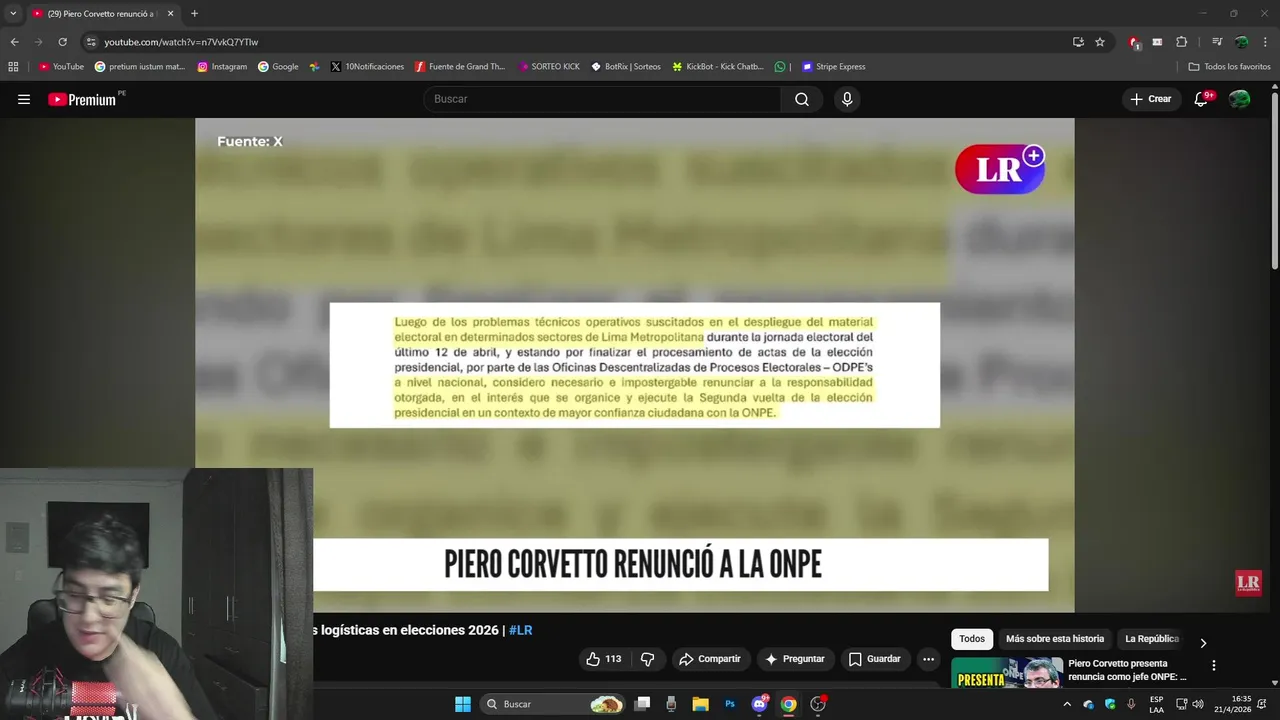Screen dimensions: 1280x720
Task: Open the BotRix Sorteos bookmark
Action: (626, 67)
